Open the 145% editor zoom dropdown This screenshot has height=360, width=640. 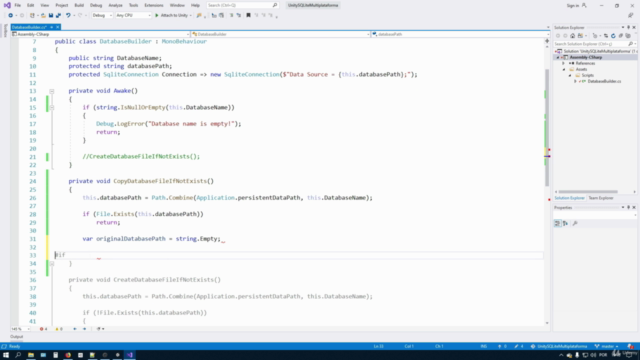tap(20, 329)
